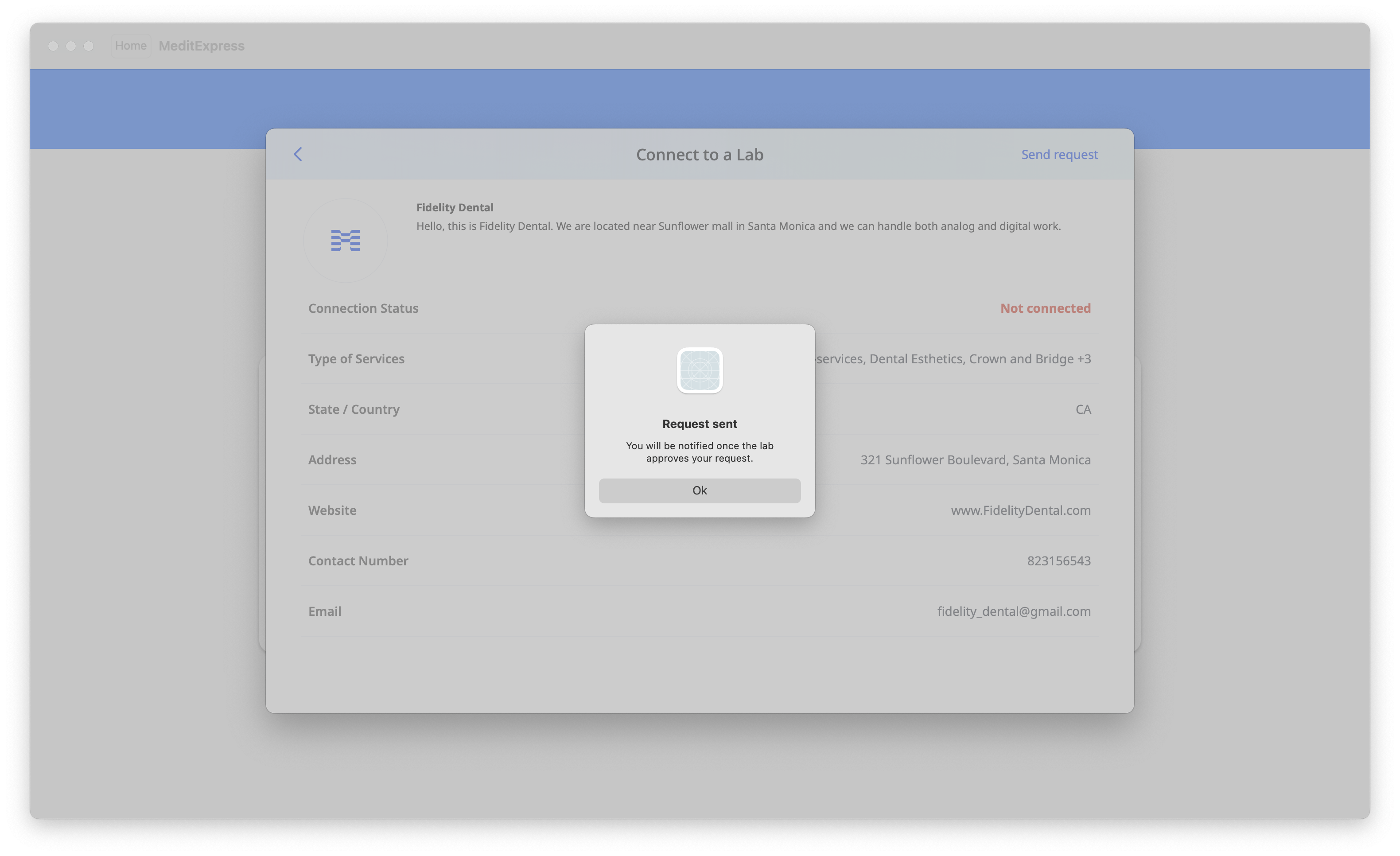Click the fidelity_dental@gmail.com email address

(1014, 611)
